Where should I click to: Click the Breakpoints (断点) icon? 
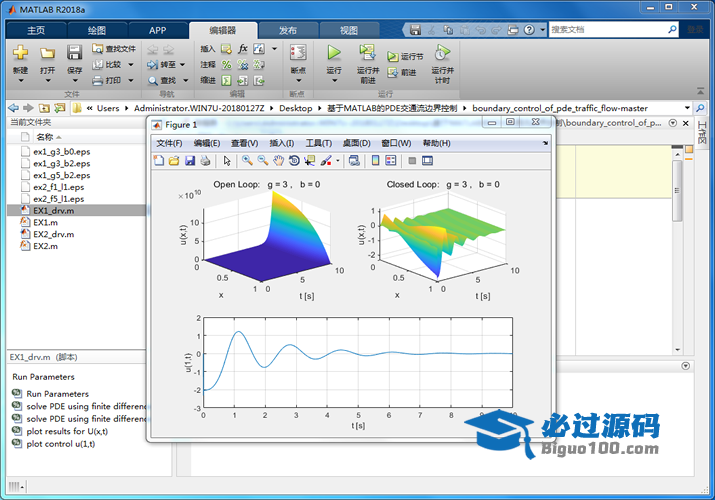tap(298, 52)
